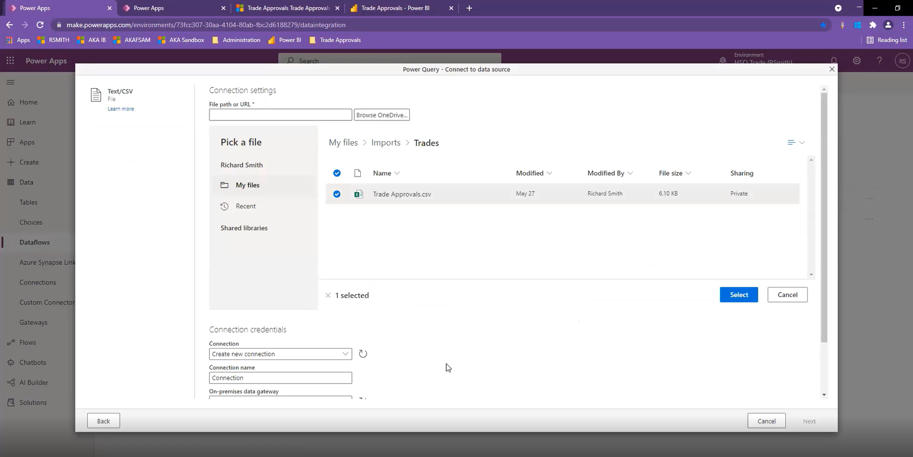913x457 pixels.
Task: Open Choices under Data
Action: pos(31,222)
